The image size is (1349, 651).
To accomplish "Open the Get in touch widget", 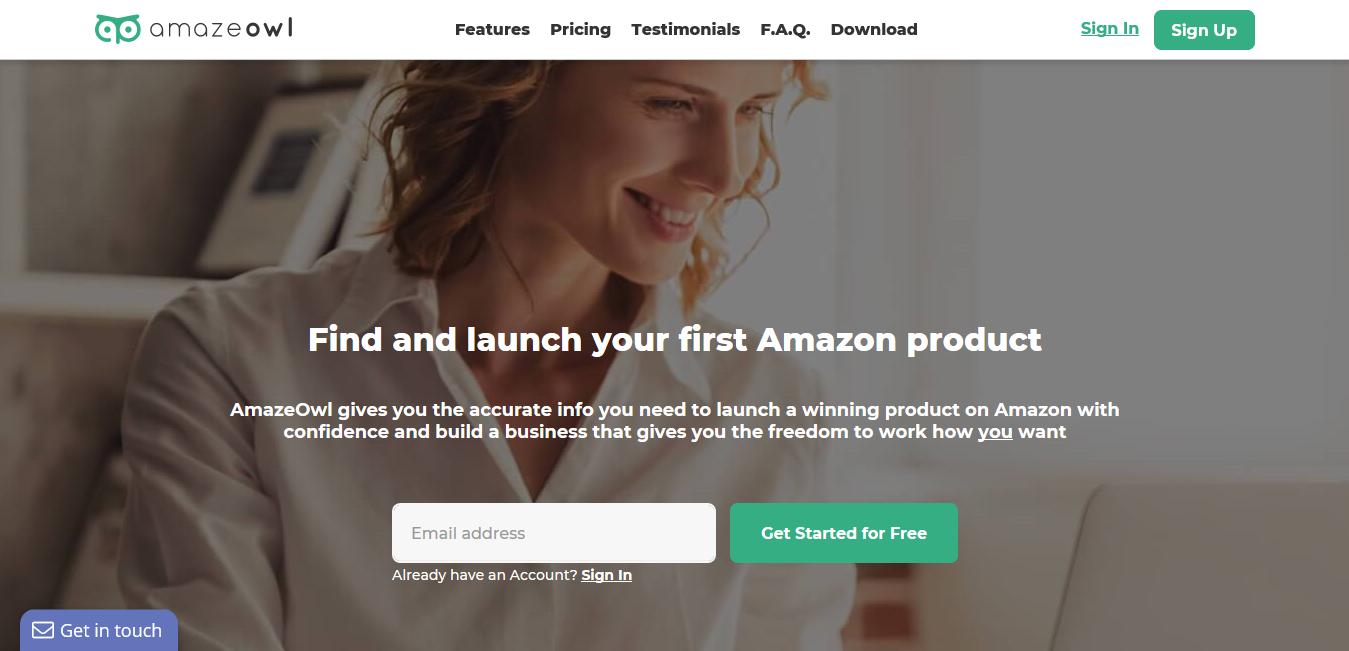I will (98, 630).
